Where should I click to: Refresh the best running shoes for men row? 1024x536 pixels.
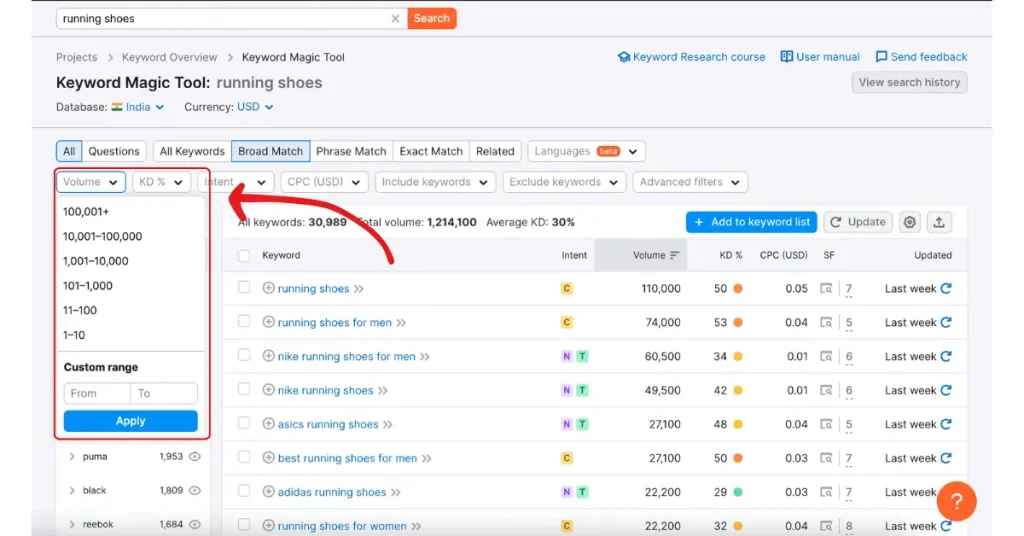(x=946, y=458)
